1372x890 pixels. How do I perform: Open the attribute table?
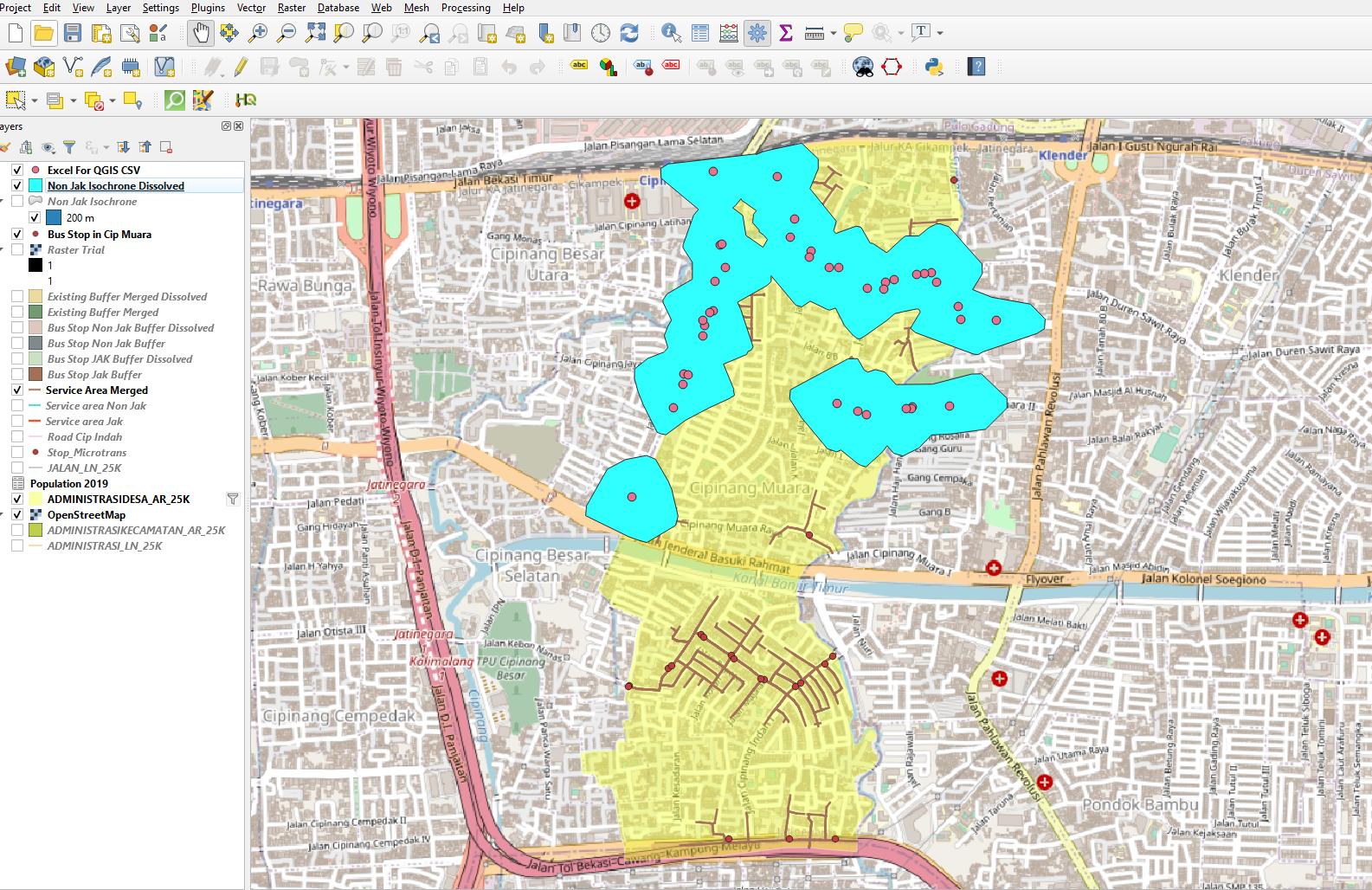tap(700, 34)
